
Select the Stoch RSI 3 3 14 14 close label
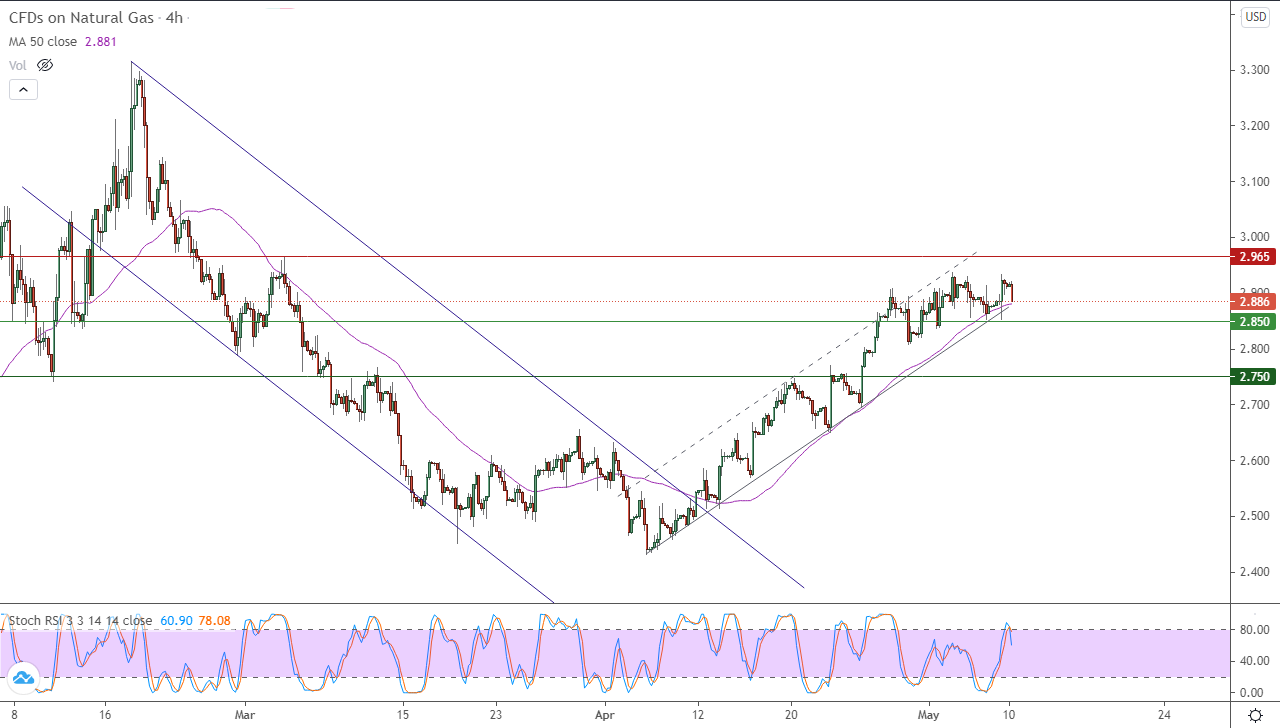pos(80,621)
